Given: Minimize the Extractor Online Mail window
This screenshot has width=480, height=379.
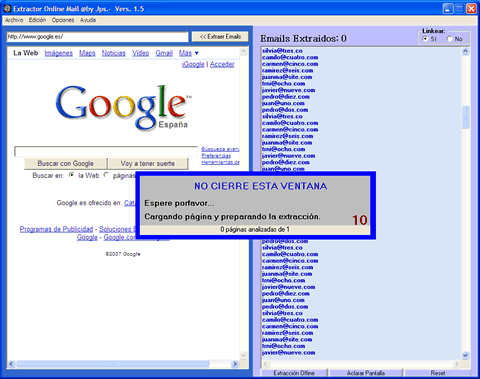Looking at the screenshot, I should [x=448, y=9].
